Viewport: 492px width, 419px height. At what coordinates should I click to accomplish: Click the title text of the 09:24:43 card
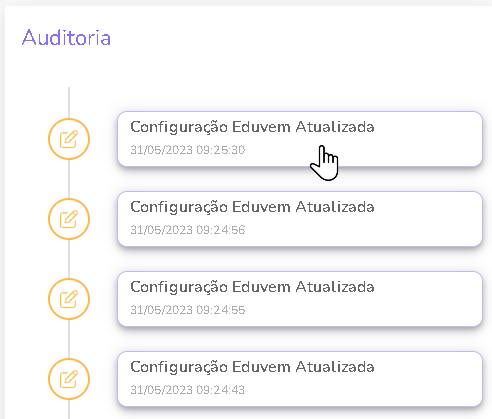click(x=252, y=367)
